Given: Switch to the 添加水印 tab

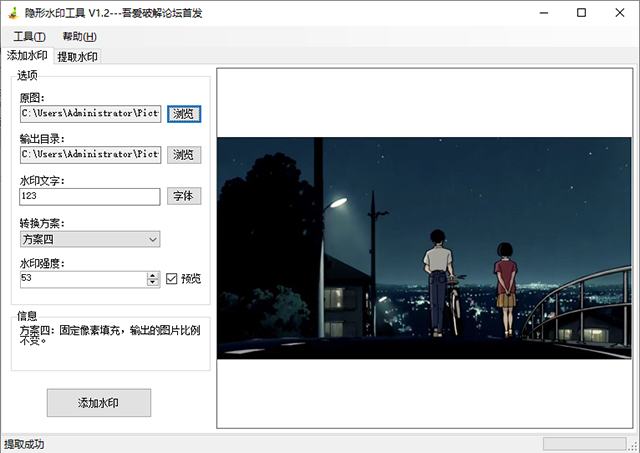Looking at the screenshot, I should tap(27, 56).
